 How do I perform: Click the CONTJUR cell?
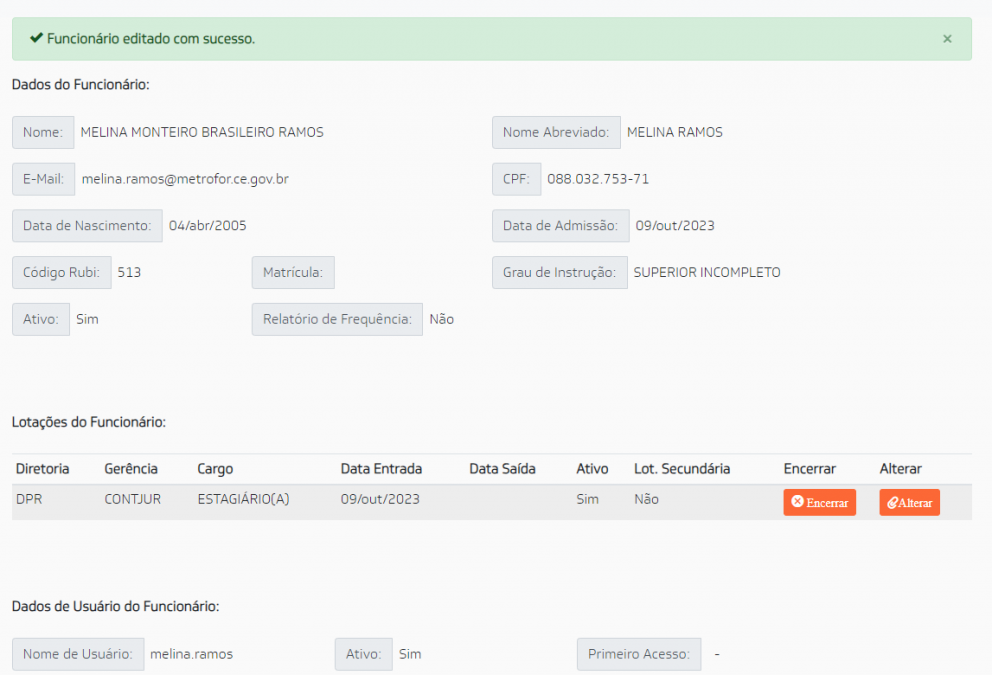(x=132, y=499)
